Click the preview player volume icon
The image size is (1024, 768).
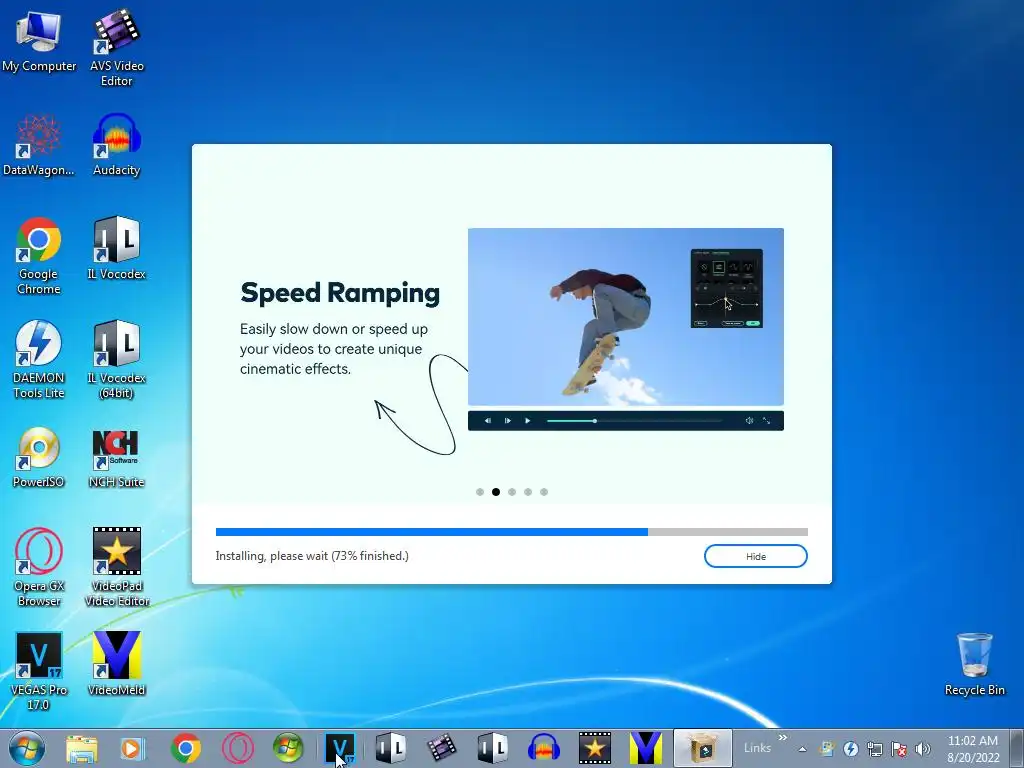[x=749, y=421]
